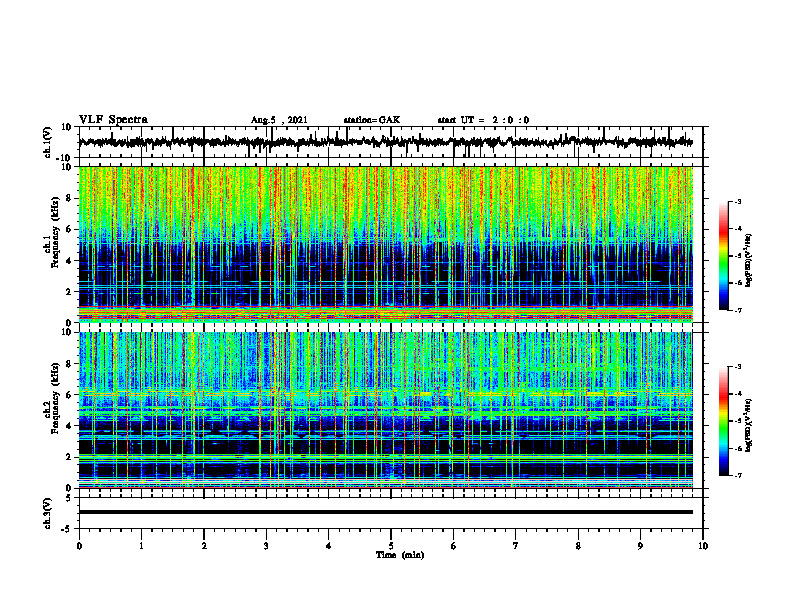Click time axis tick label "5"
Viewport: 792px width, 612px height.
391,546
